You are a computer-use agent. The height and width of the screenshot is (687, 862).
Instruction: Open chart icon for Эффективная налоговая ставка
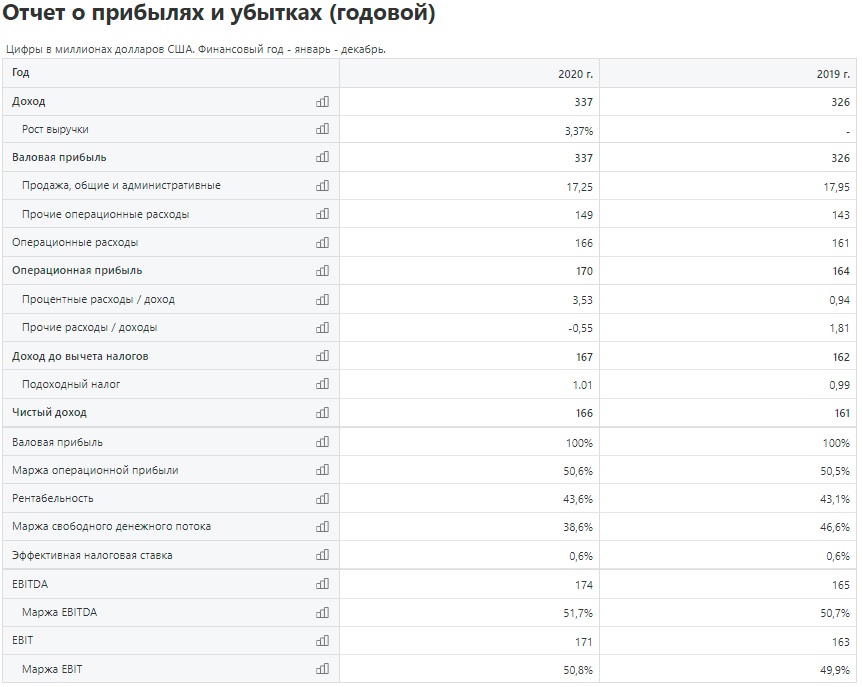pos(323,555)
